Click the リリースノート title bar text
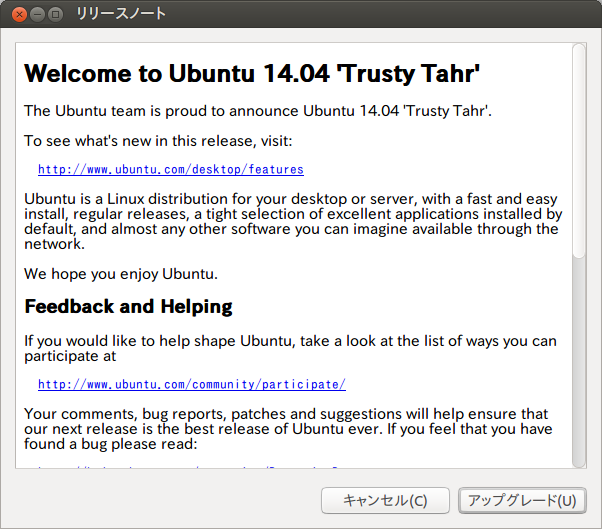 [x=121, y=14]
